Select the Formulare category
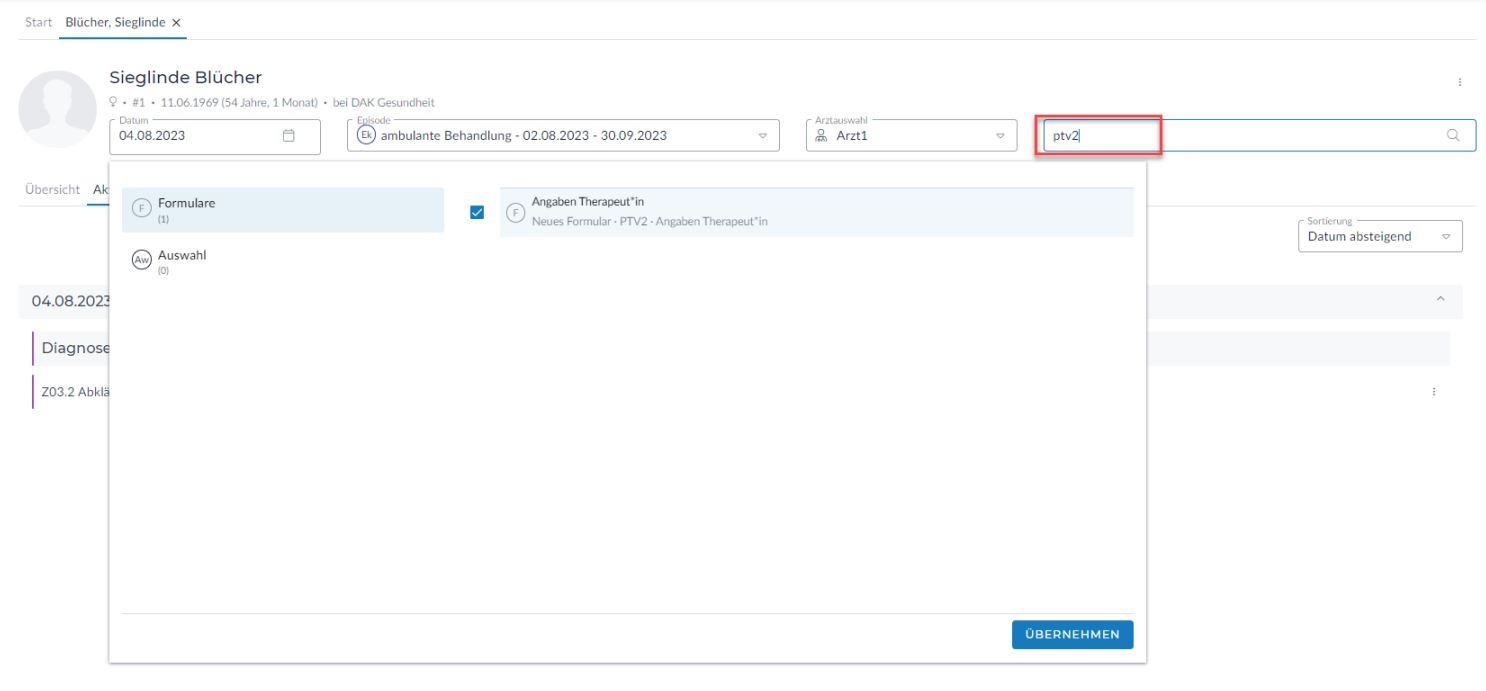This screenshot has width=1486, height=691. point(282,210)
